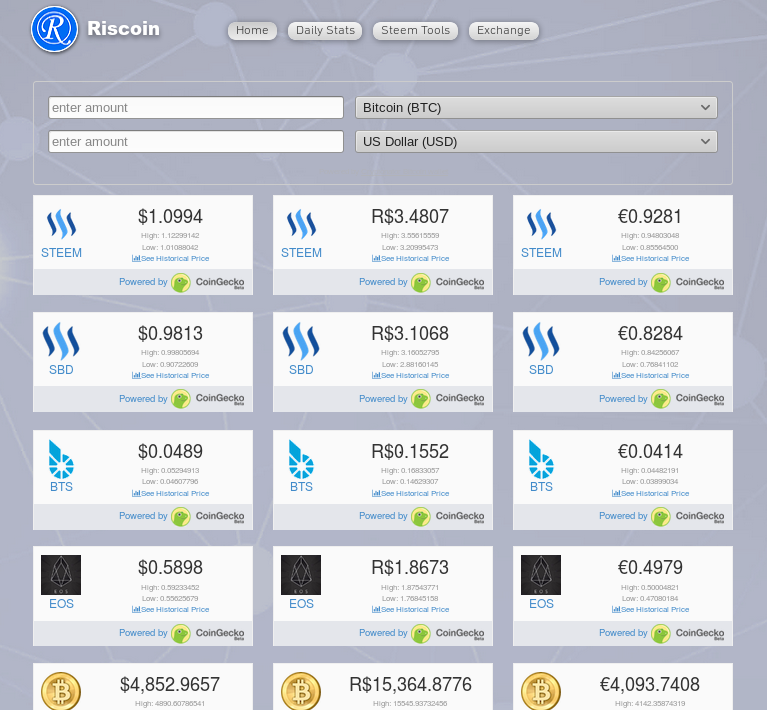The image size is (767, 710).
Task: Click the €0.8284 SBD price value
Action: coord(650,333)
